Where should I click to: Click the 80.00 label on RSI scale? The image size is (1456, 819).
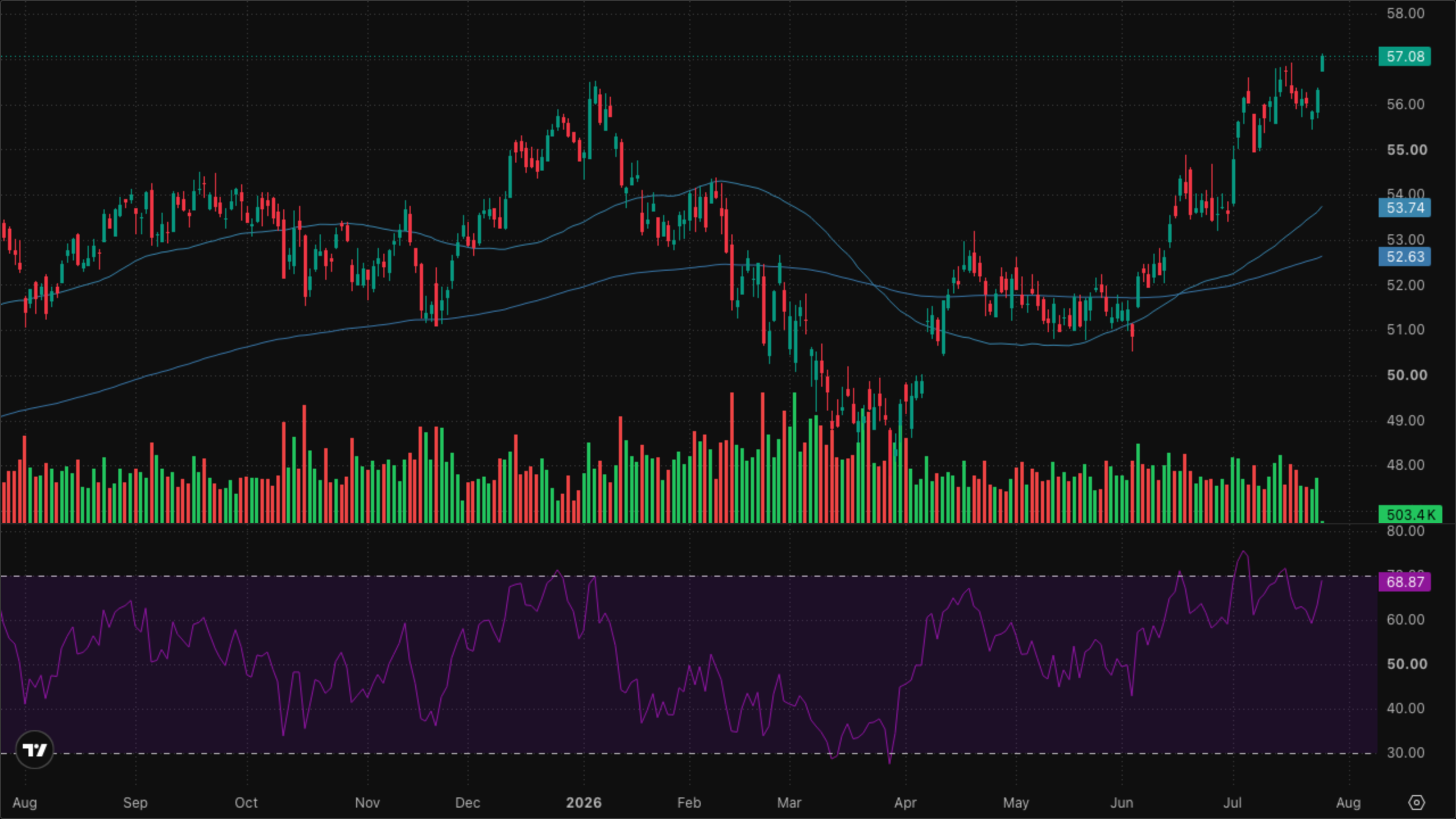[1405, 531]
